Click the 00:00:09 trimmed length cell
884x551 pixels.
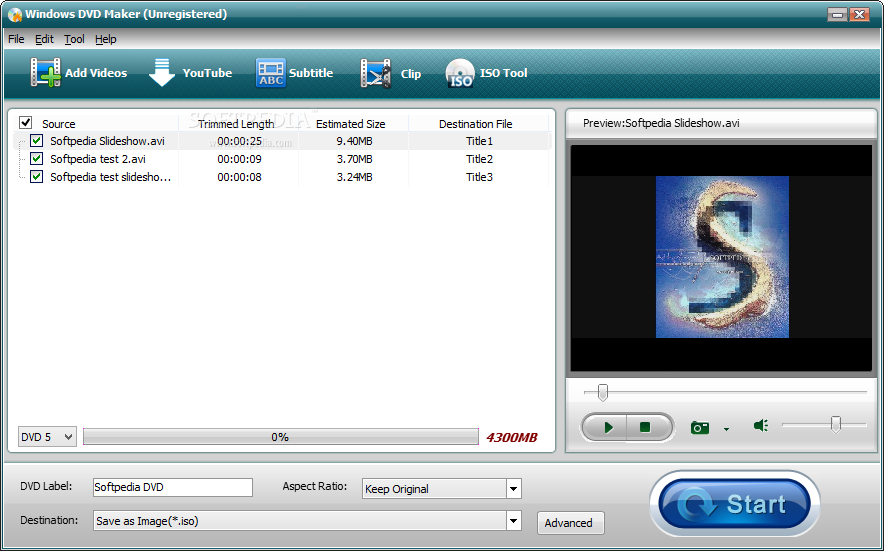click(240, 159)
